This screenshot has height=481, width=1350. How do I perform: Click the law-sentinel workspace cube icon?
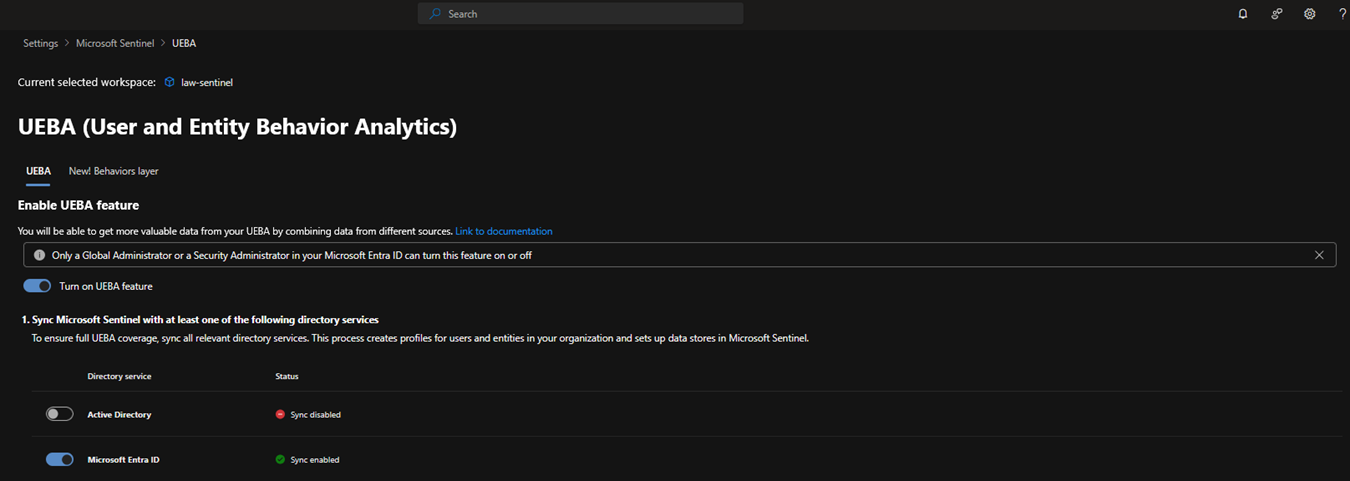[x=170, y=82]
